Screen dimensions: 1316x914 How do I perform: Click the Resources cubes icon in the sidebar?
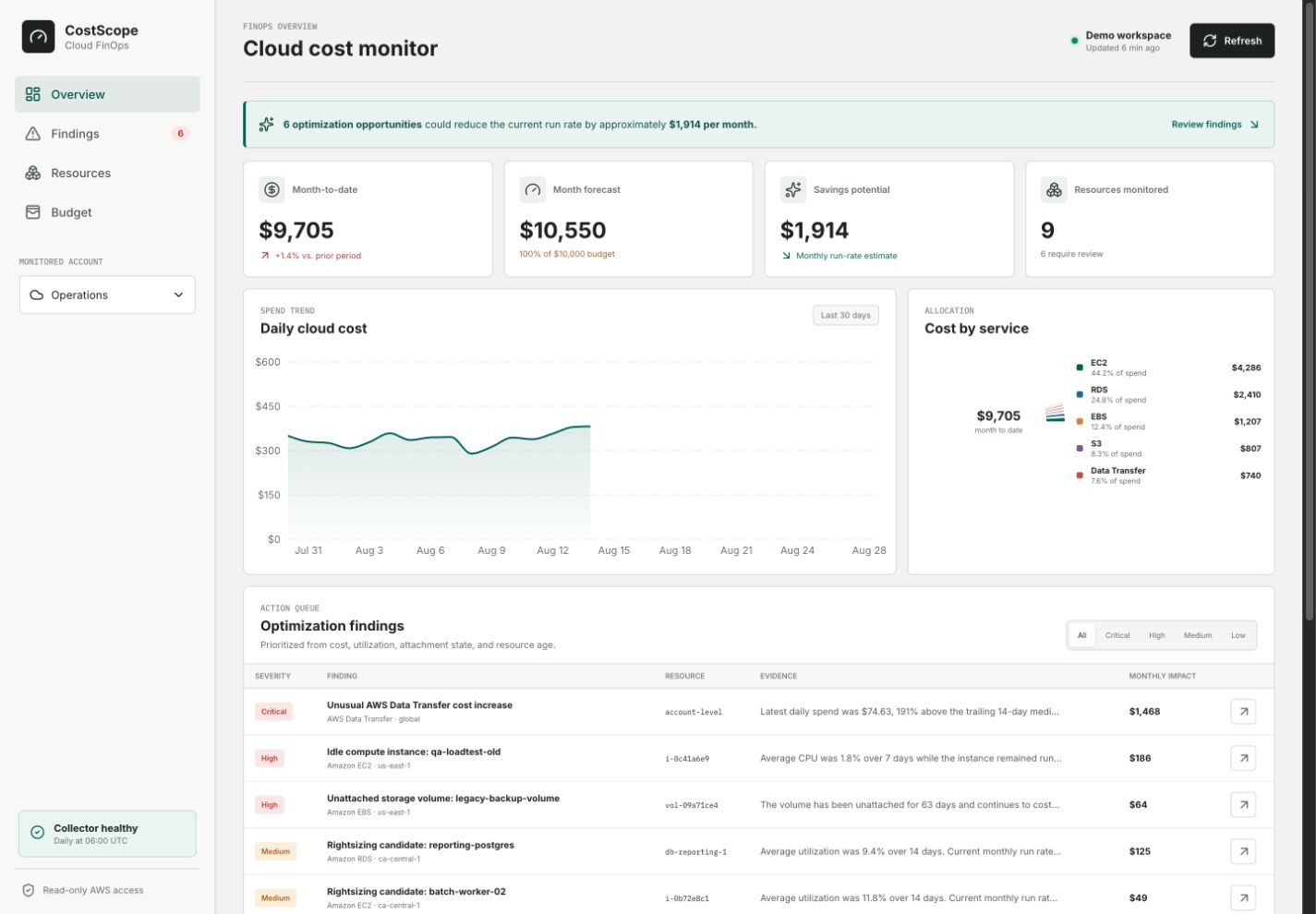33,173
